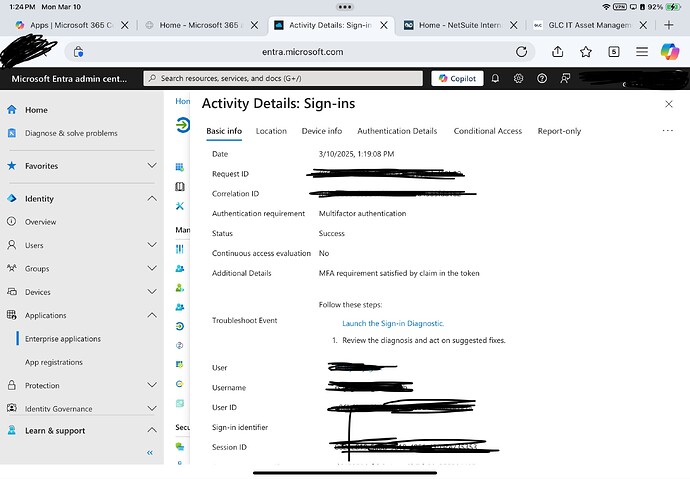Expand the Protection menu chevron
Screen dimensions: 690x479
152,385
